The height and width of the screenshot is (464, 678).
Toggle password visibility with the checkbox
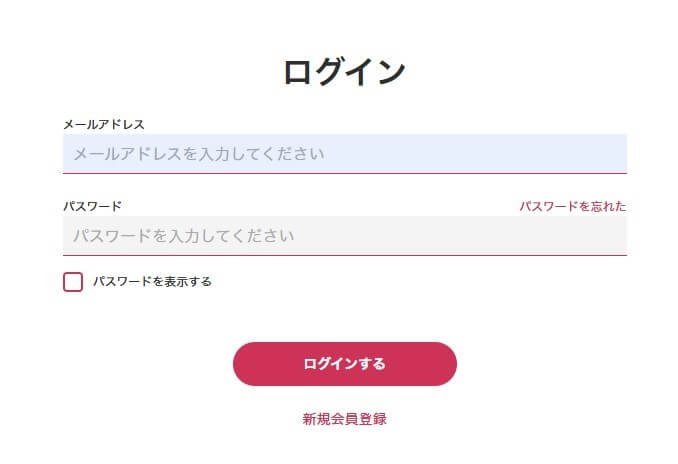click(x=73, y=282)
